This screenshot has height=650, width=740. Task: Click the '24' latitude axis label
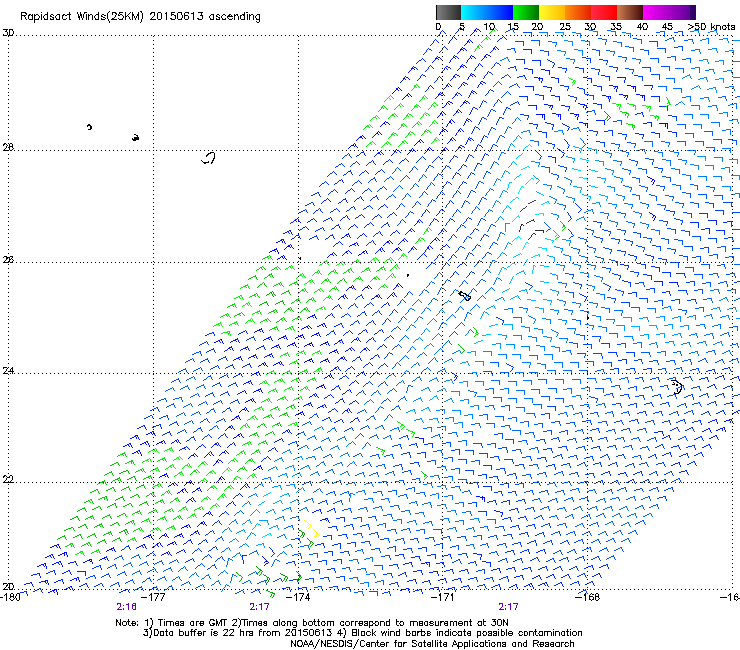pos(8,371)
